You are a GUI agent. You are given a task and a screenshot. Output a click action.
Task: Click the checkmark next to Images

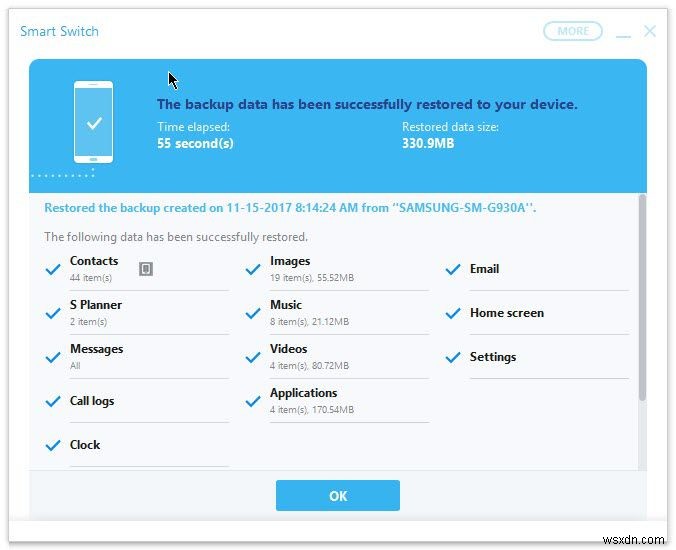coord(252,269)
